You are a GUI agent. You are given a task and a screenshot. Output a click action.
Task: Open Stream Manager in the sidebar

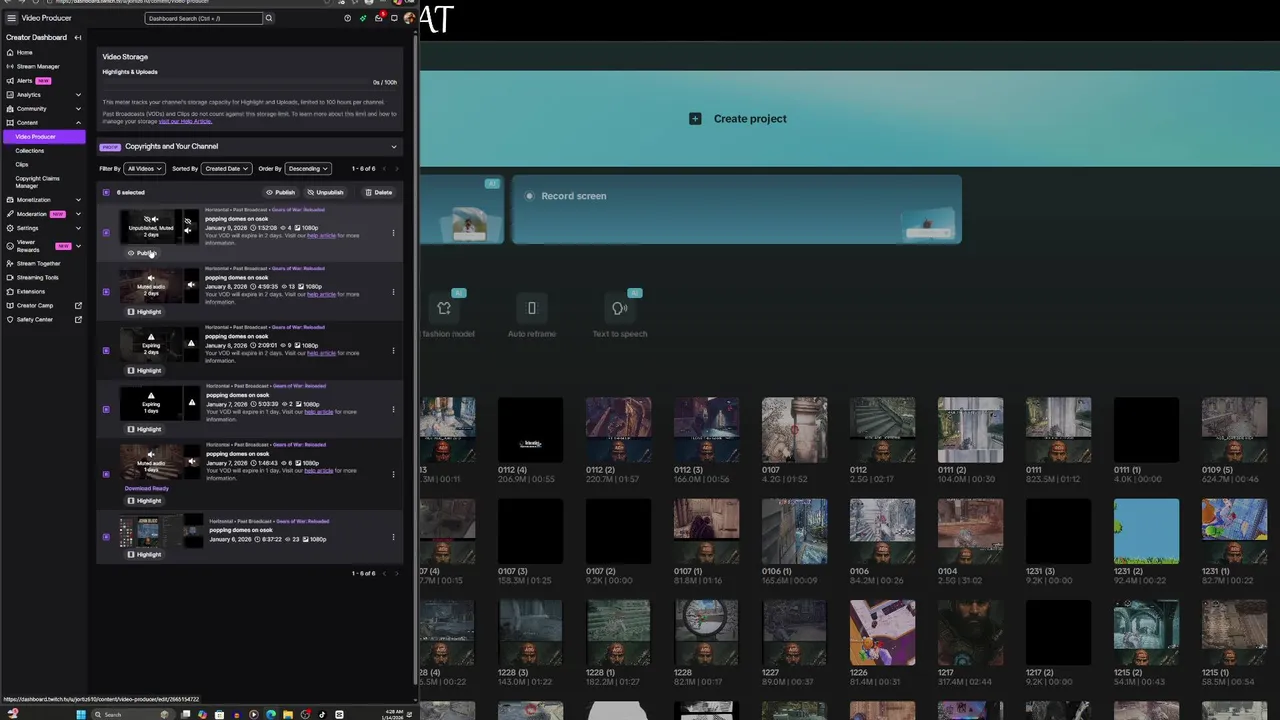pyautogui.click(x=43, y=66)
